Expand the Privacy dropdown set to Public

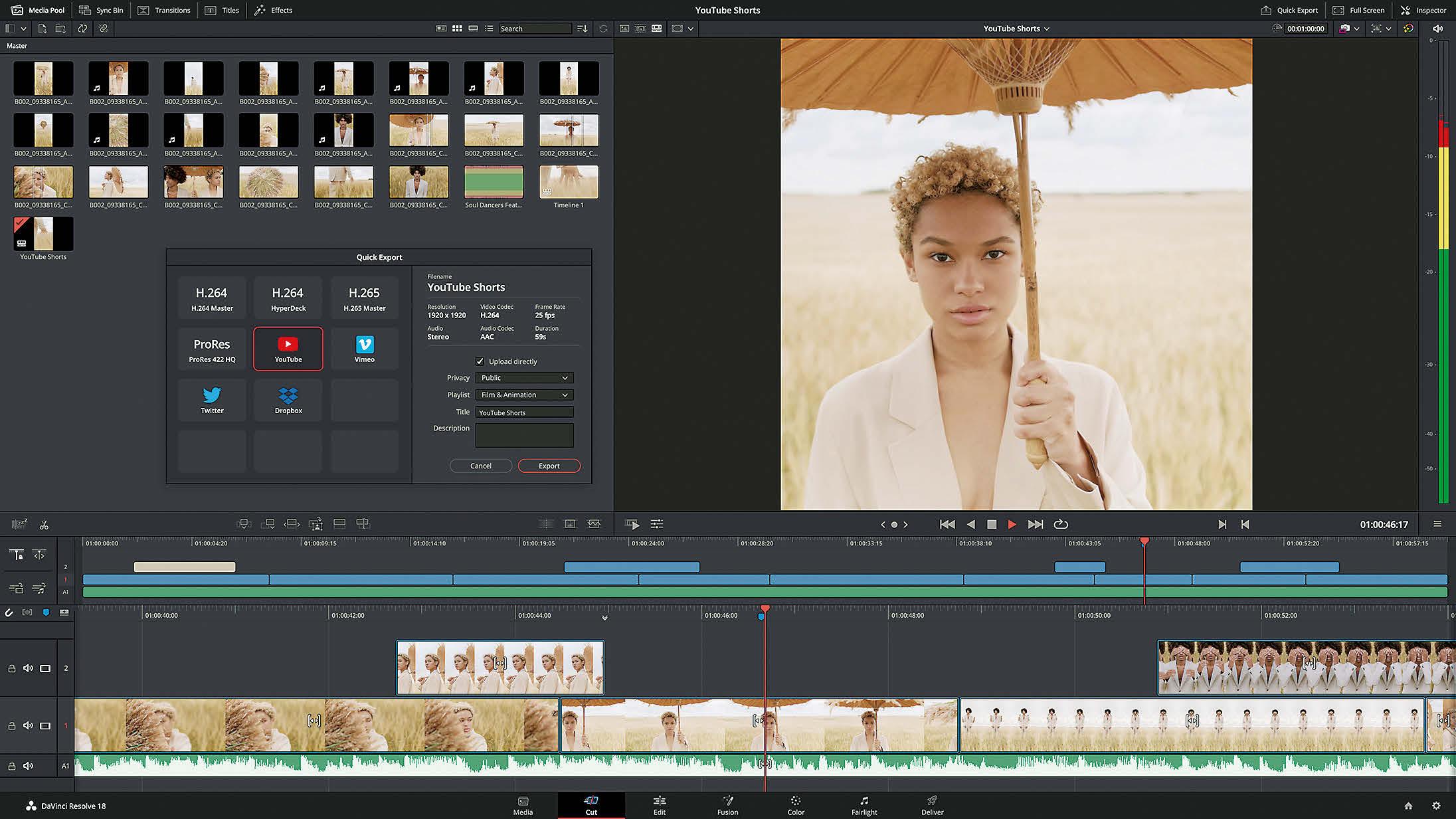pyautogui.click(x=524, y=377)
